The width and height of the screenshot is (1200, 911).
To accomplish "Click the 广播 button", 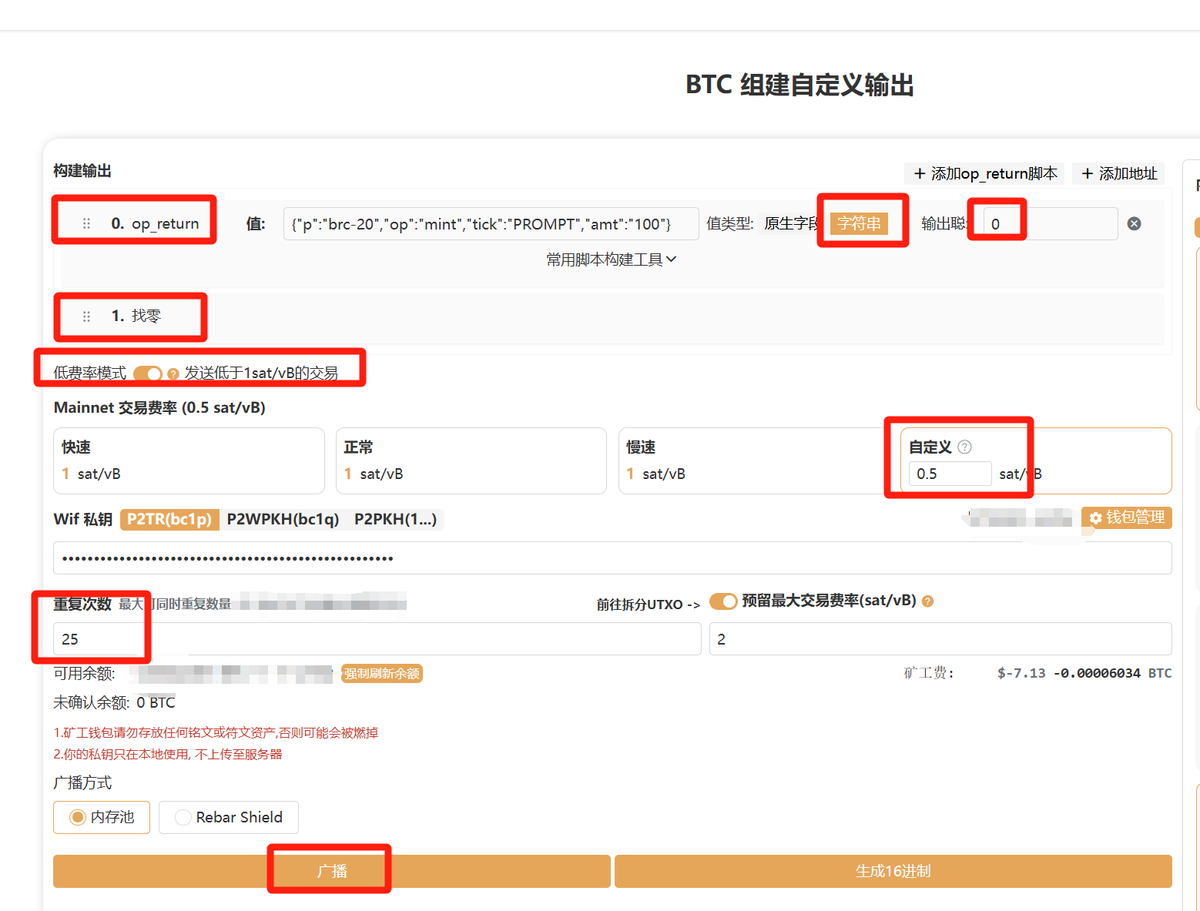I will [331, 871].
